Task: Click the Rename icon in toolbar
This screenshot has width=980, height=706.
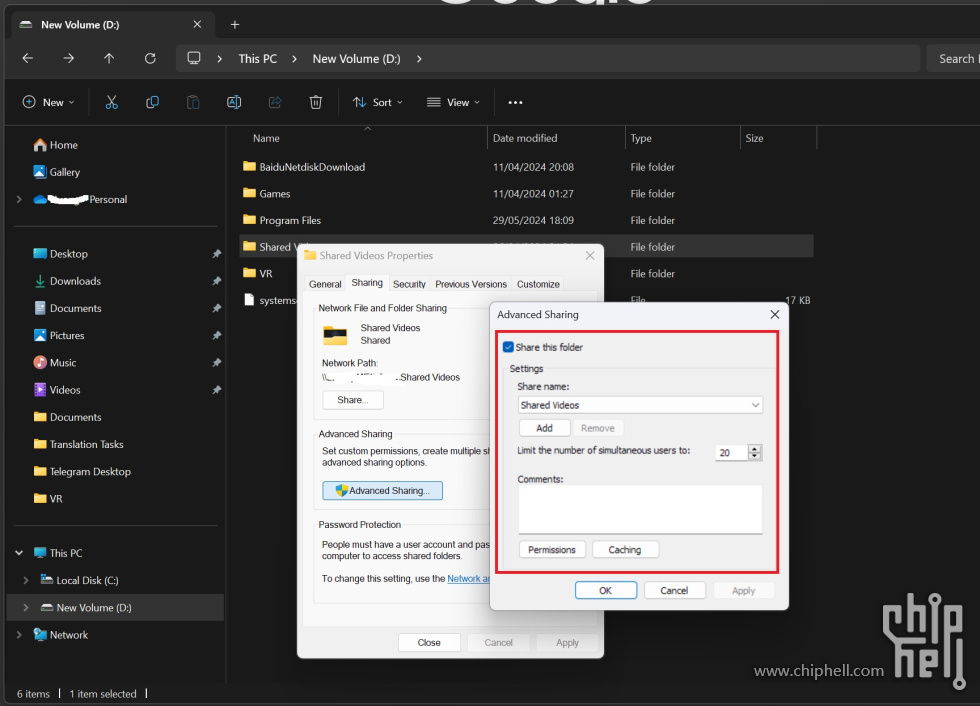Action: pos(234,102)
